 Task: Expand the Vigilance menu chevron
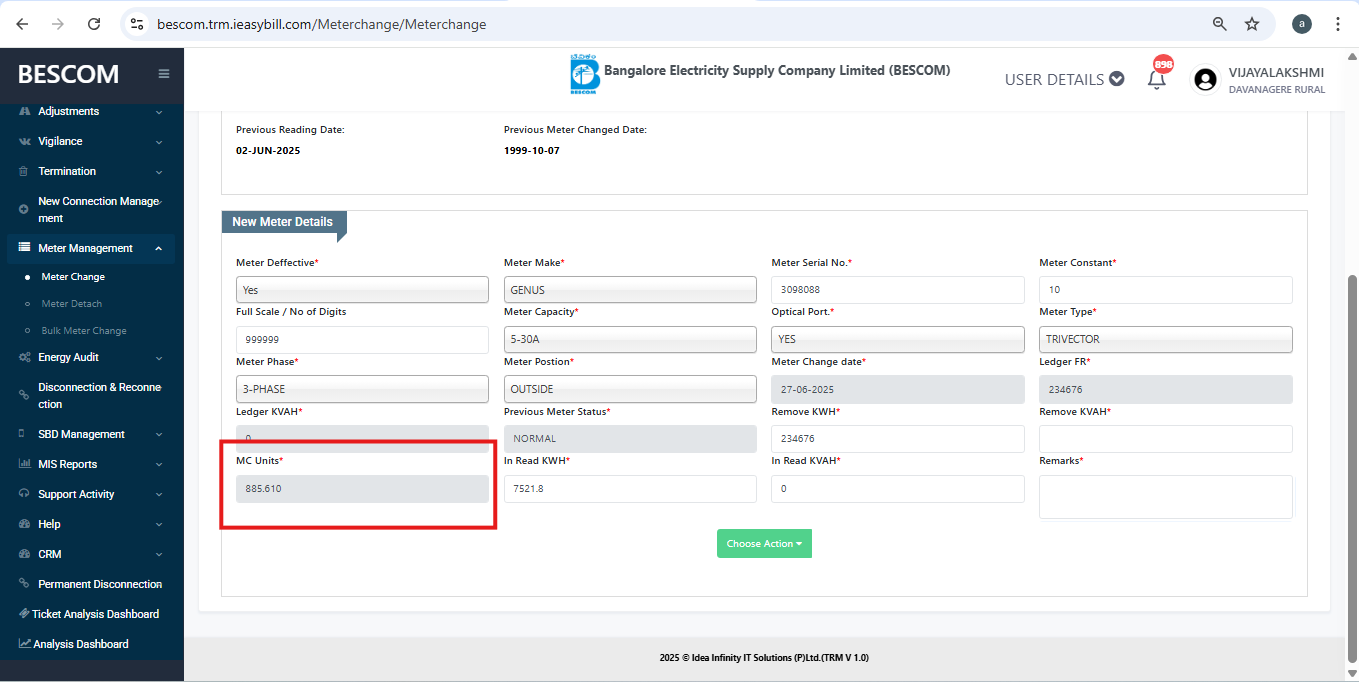[x=159, y=142]
